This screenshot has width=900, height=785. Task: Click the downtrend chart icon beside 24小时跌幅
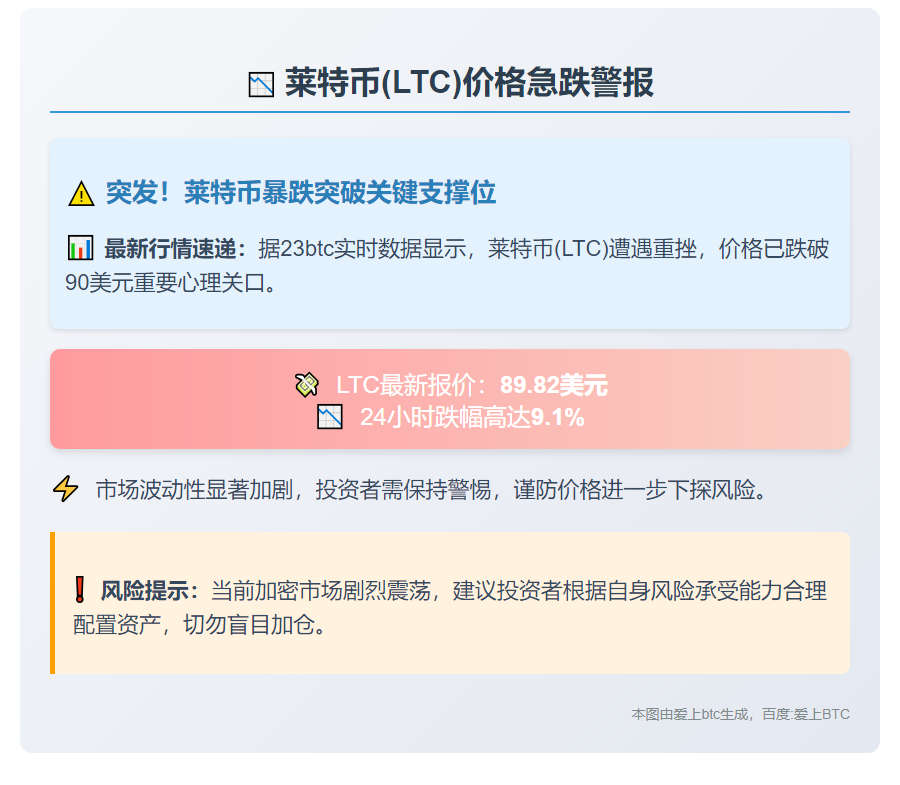(329, 417)
